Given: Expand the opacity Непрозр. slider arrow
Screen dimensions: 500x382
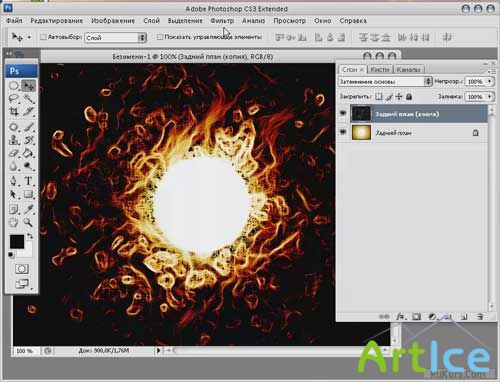Looking at the screenshot, I should (x=490, y=81).
